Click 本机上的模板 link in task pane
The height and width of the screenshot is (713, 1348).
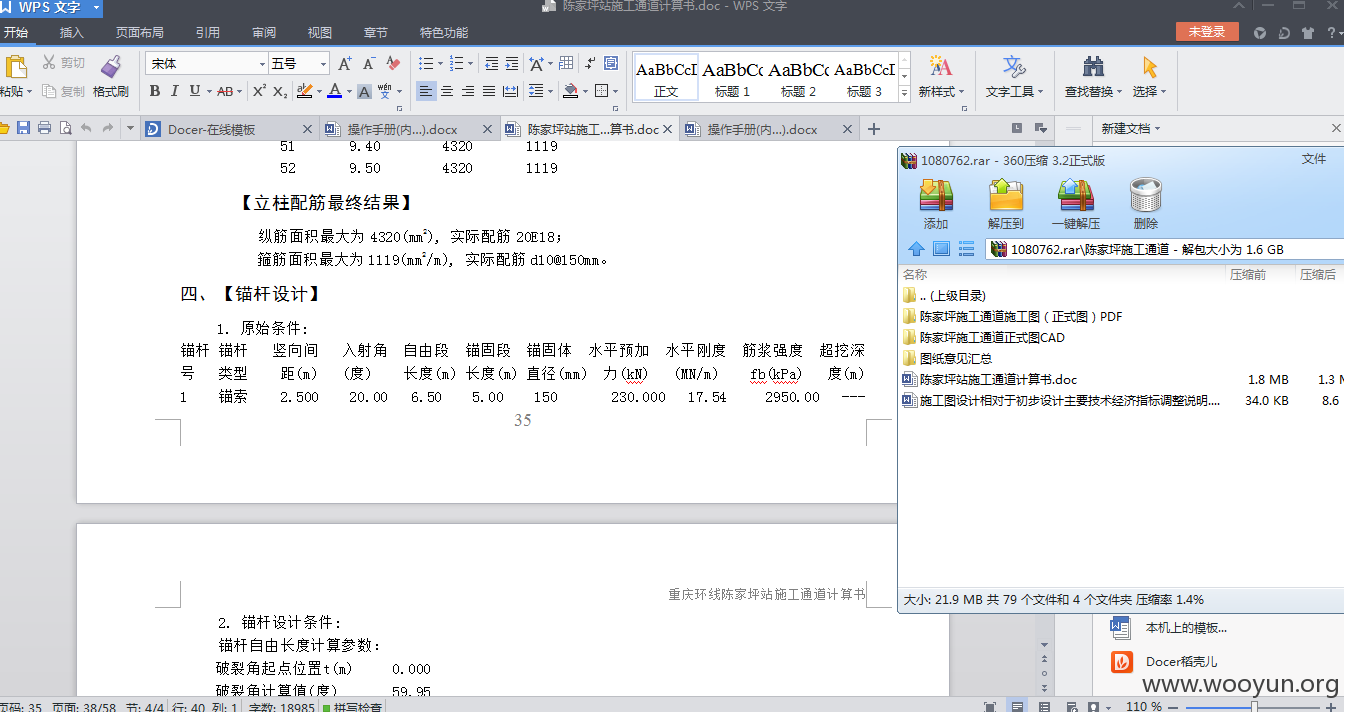(1186, 628)
